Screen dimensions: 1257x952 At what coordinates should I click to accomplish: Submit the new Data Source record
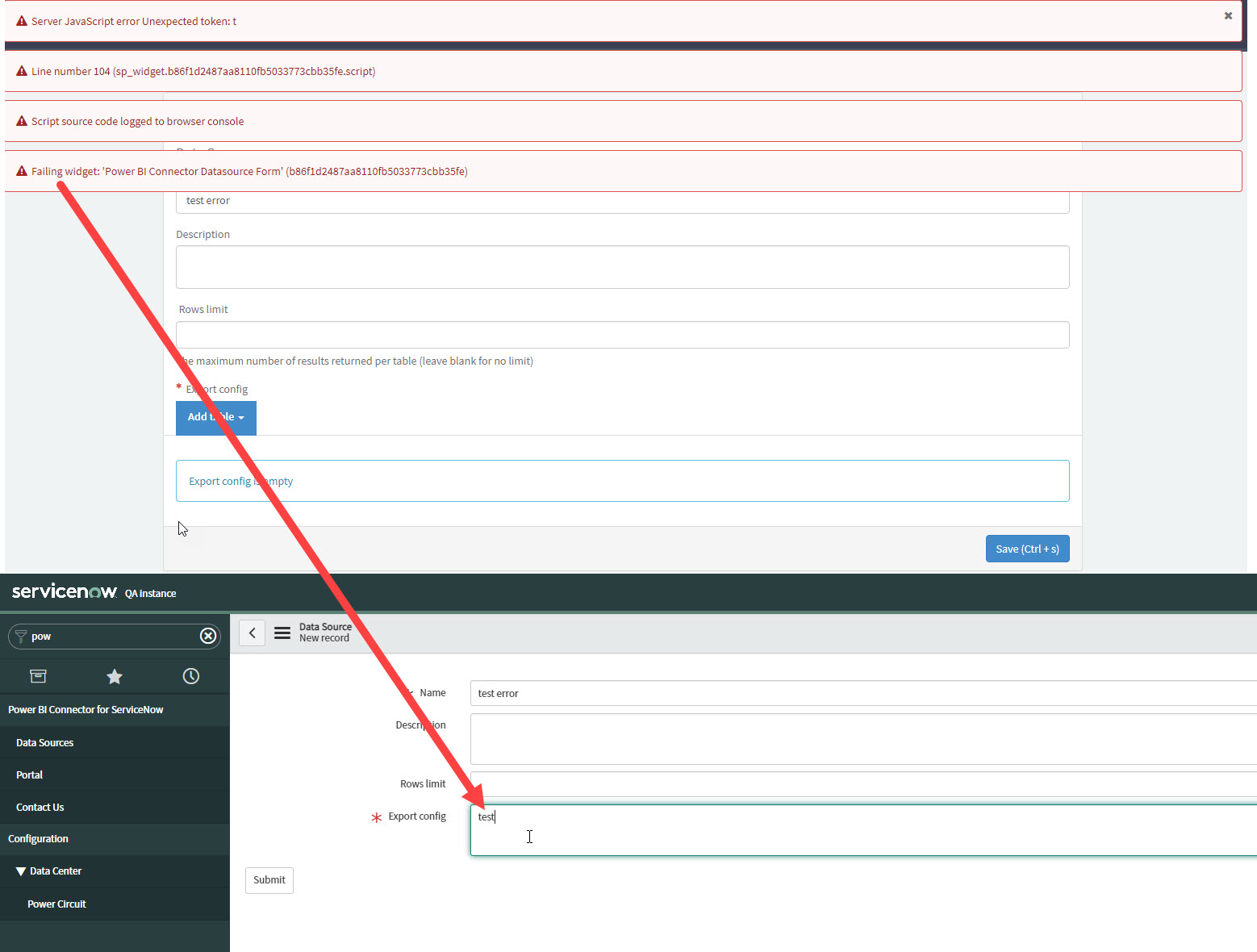coord(269,880)
